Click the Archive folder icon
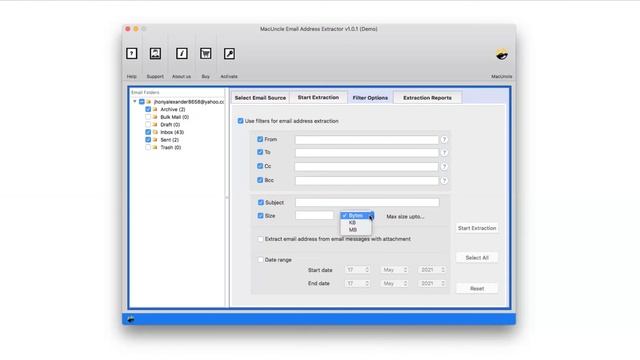Viewport: 640px width, 360px height. click(155, 109)
